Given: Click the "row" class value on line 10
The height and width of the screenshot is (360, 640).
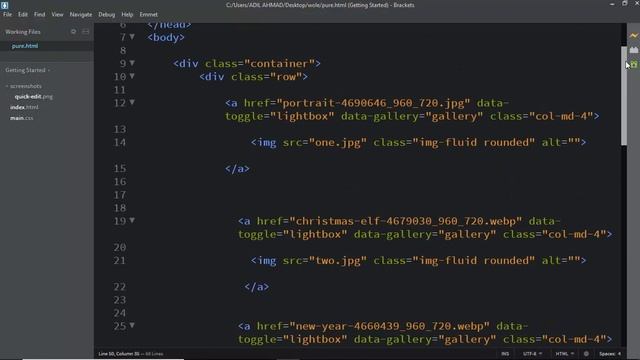Looking at the screenshot, I should pos(286,77).
